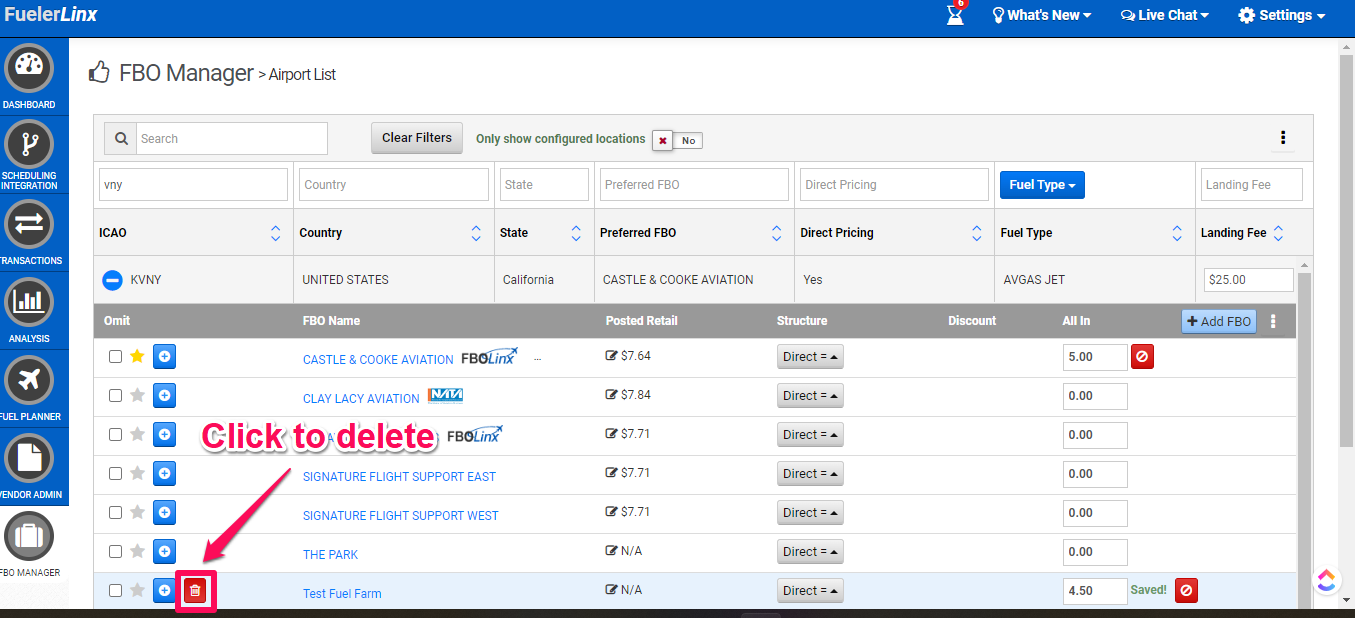Click red cancel icon on Castle & Cooke row
The height and width of the screenshot is (618, 1355).
(1142, 356)
